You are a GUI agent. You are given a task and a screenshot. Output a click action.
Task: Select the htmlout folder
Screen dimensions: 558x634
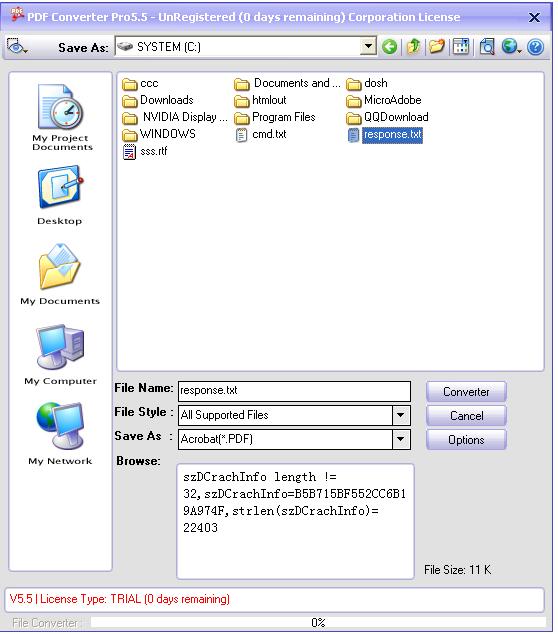pyautogui.click(x=260, y=100)
